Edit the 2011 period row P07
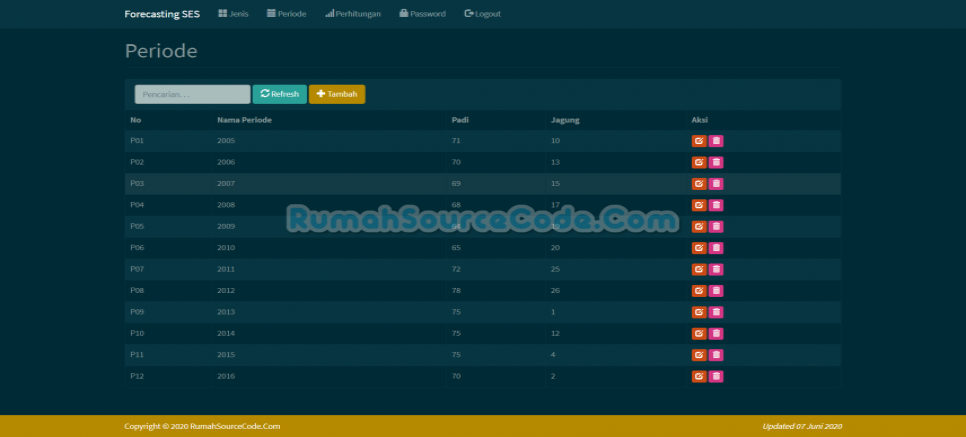This screenshot has height=437, width=966. pyautogui.click(x=699, y=269)
